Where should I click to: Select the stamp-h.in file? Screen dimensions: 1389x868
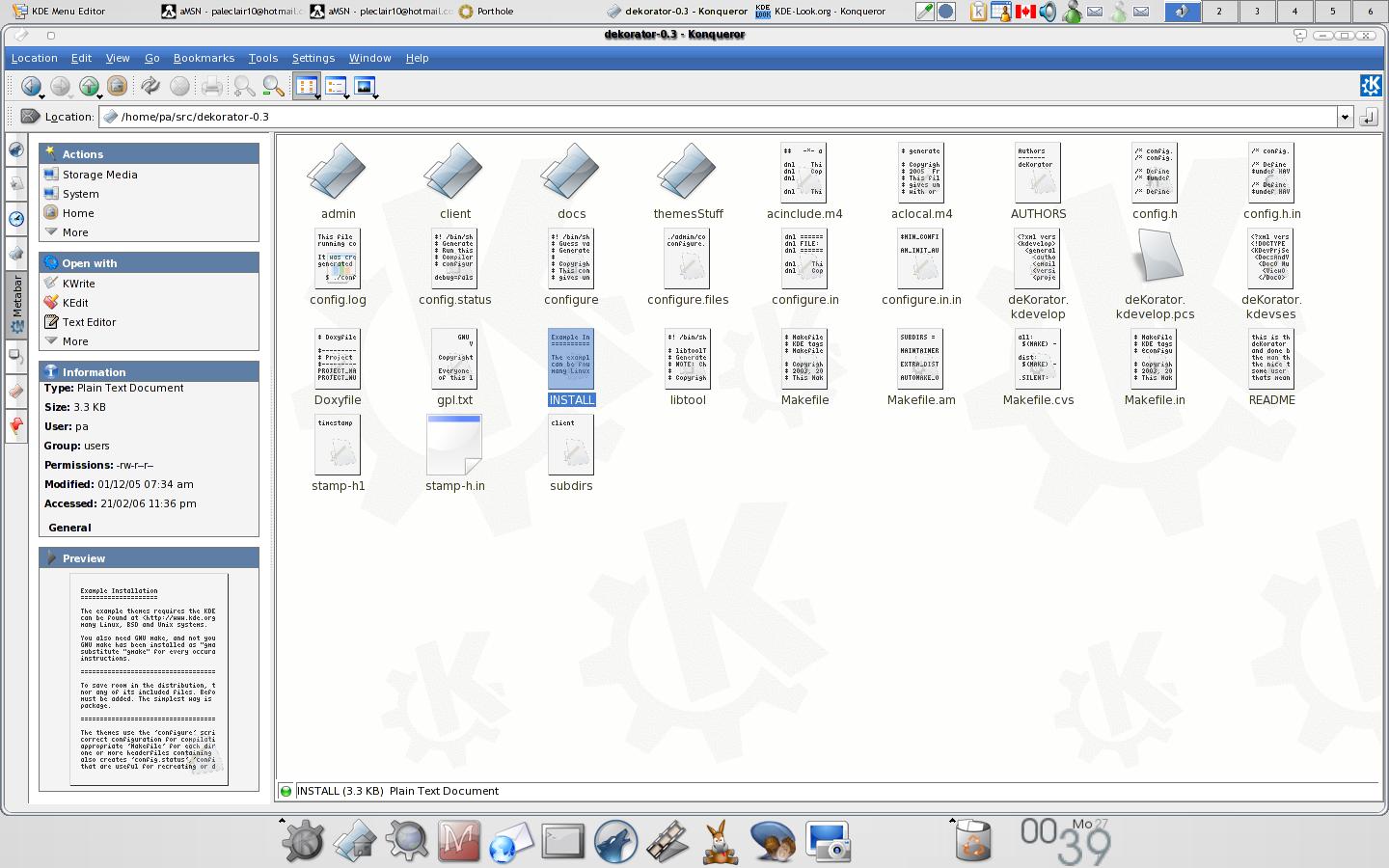click(x=454, y=453)
